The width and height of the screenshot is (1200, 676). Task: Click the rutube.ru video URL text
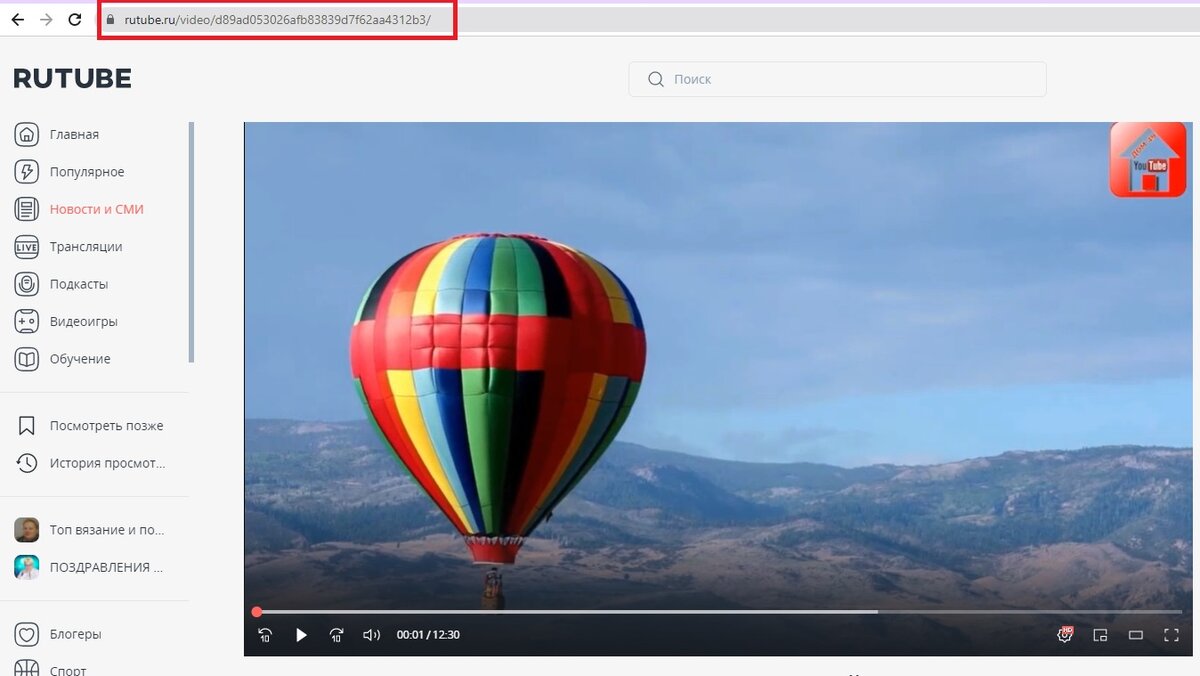[x=278, y=20]
